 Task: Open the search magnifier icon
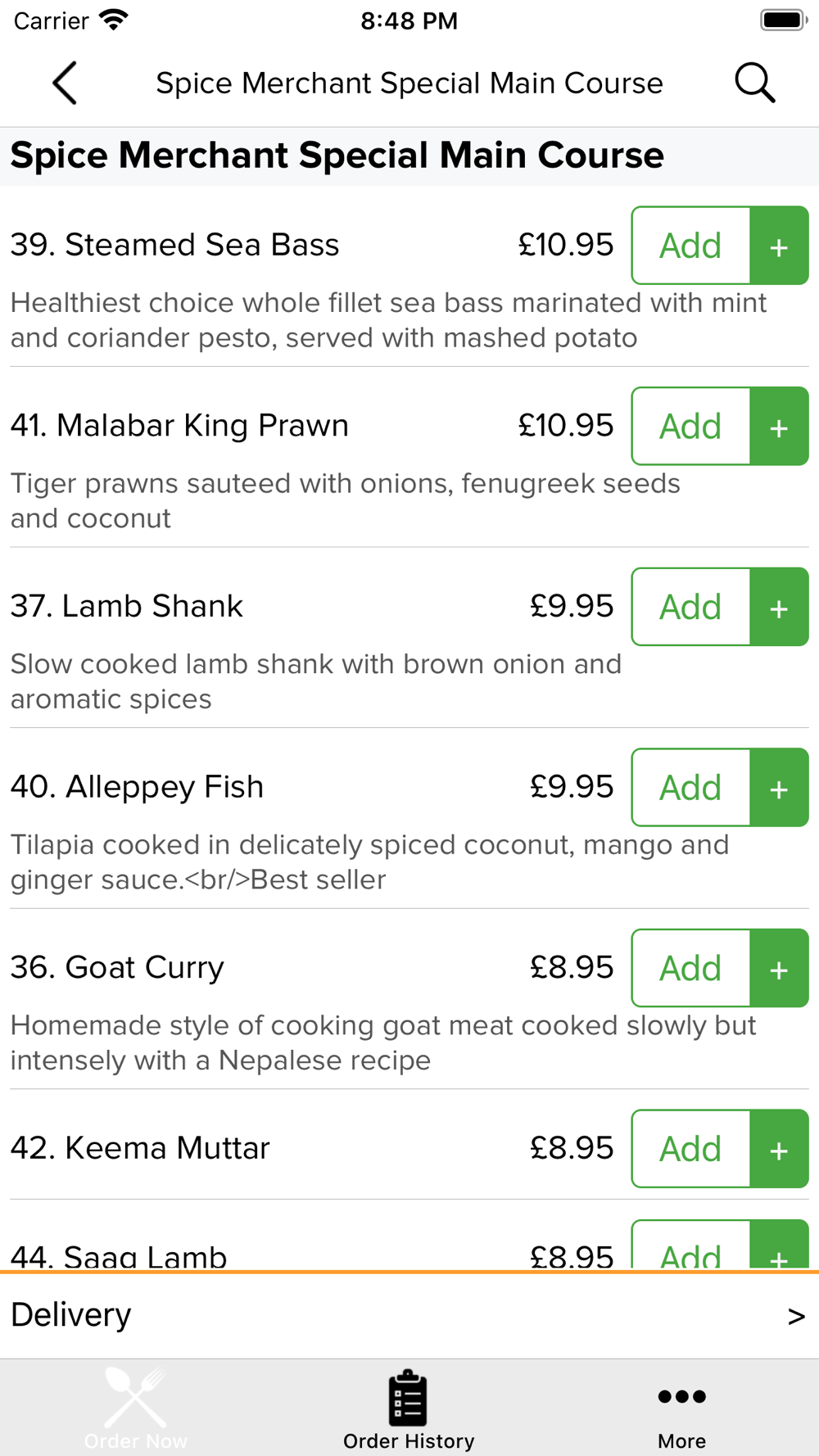pos(754,83)
